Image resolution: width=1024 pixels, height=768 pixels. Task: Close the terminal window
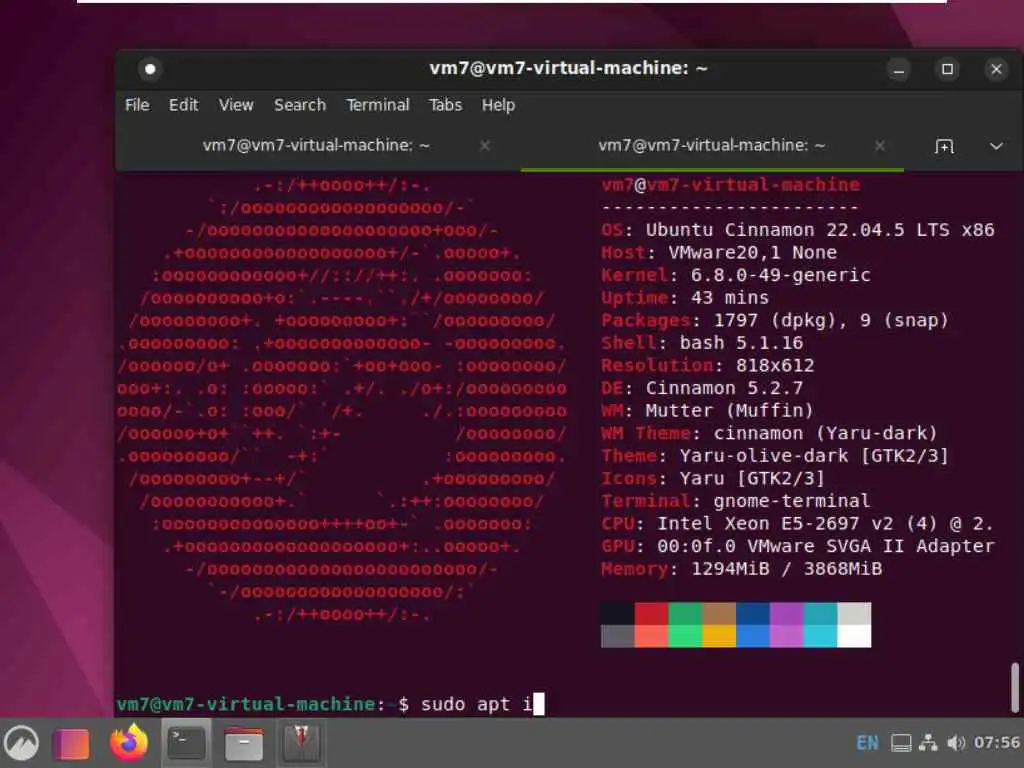(996, 69)
